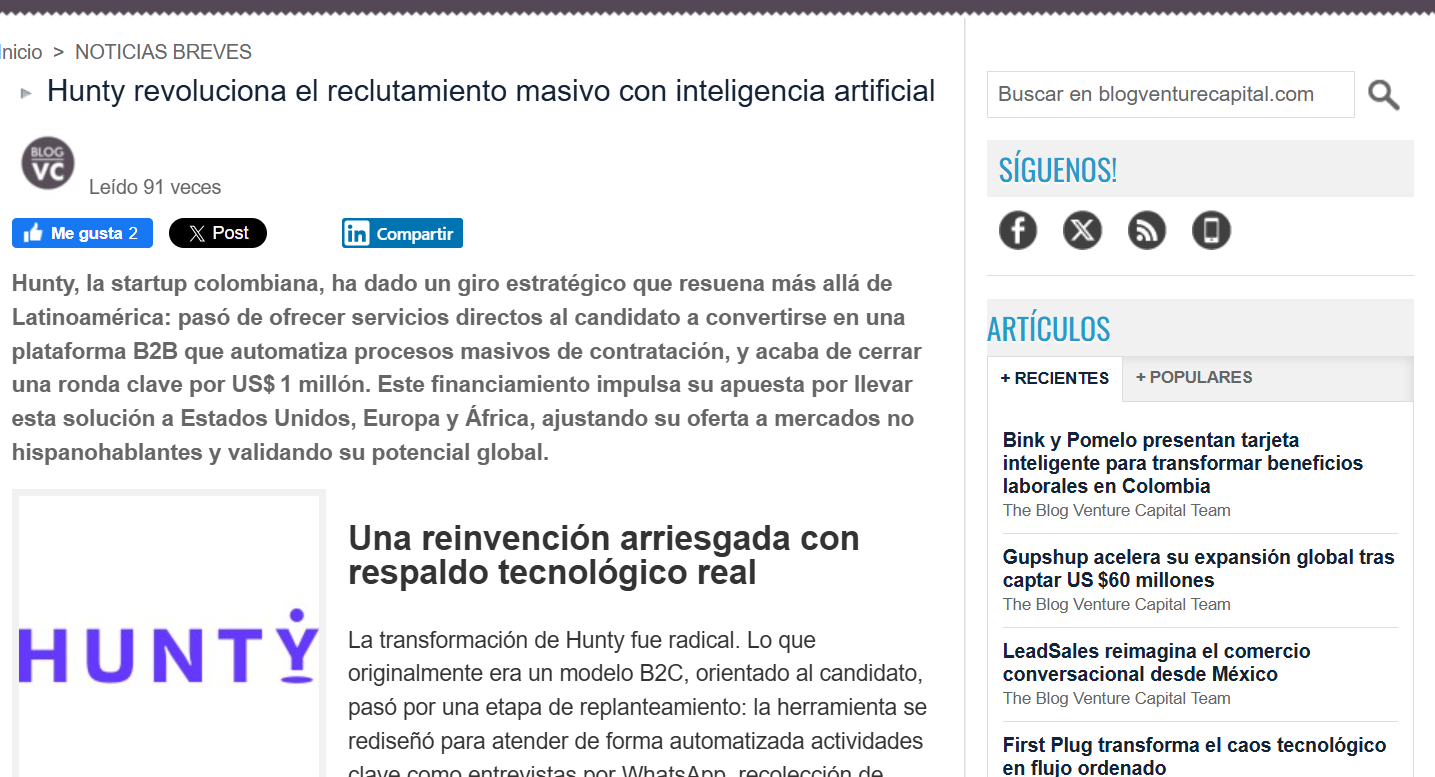Open NOTICIAS BREVES breadcrumb link

point(163,52)
